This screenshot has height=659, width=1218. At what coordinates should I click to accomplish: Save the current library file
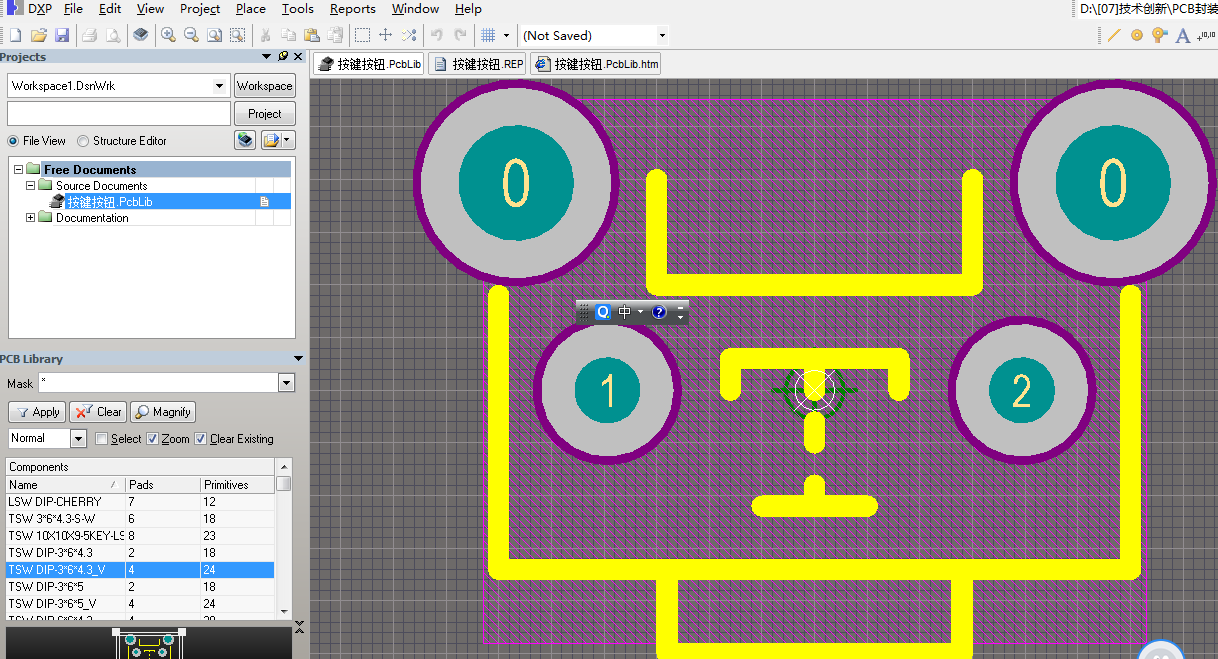pyautogui.click(x=61, y=35)
